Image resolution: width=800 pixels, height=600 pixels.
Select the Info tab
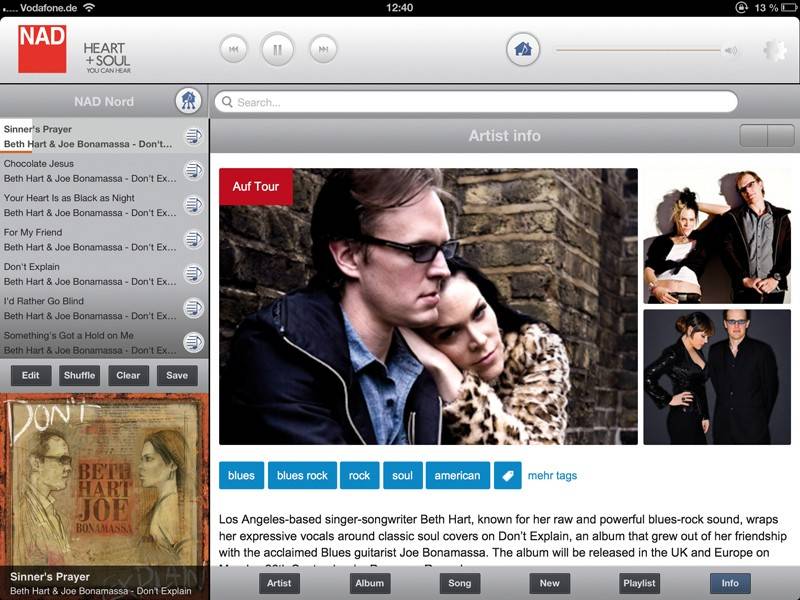coord(730,583)
